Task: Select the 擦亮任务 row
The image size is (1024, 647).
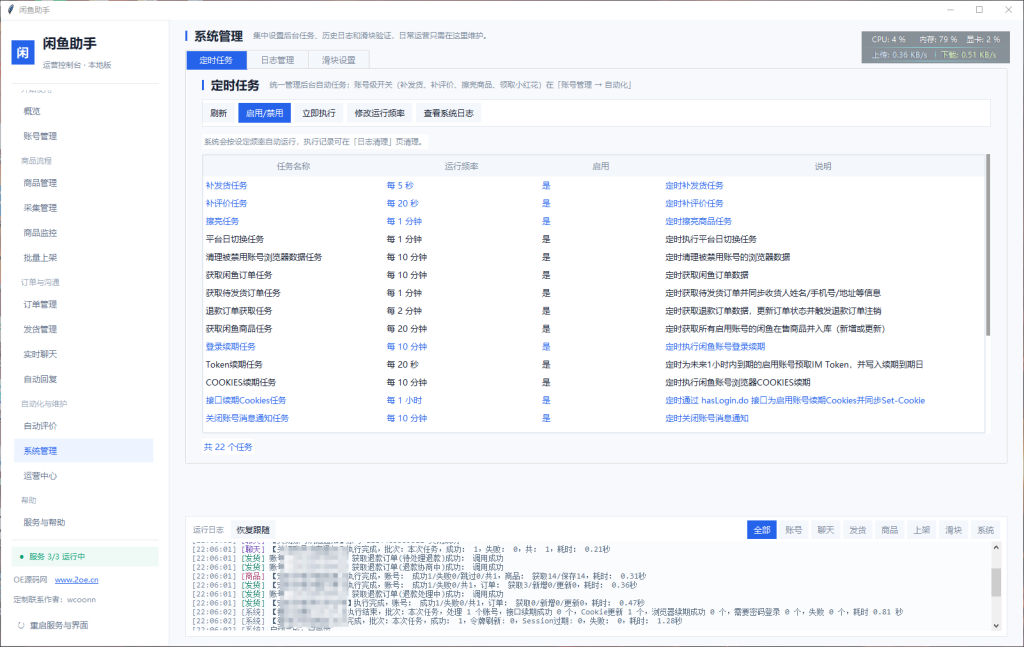Action: click(x=594, y=221)
